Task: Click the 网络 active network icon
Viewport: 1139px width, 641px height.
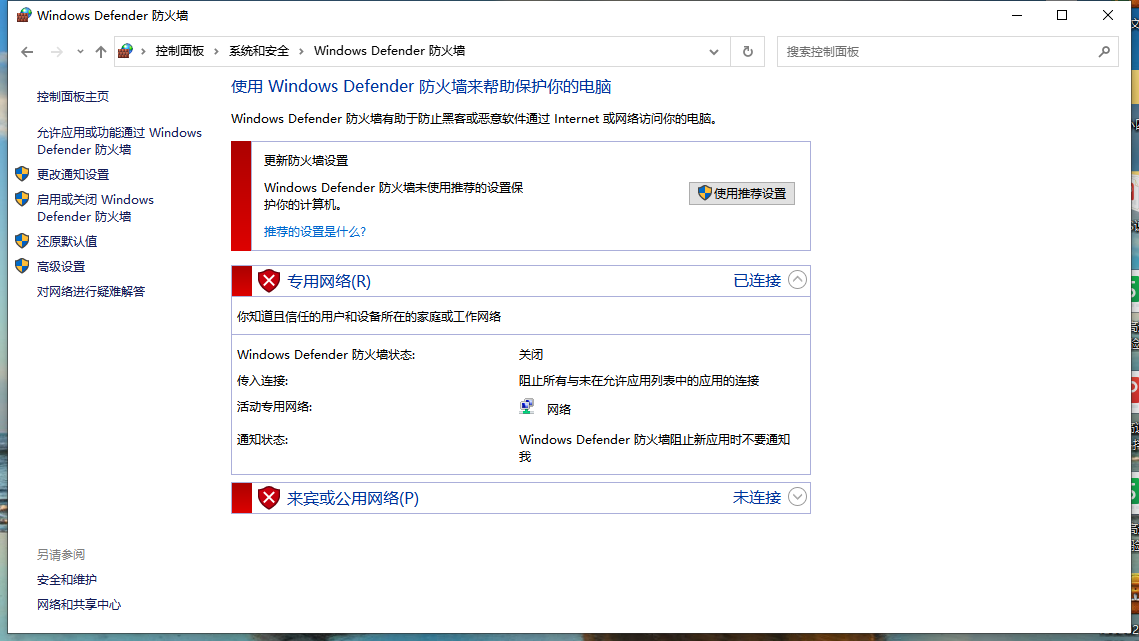Action: coord(527,407)
